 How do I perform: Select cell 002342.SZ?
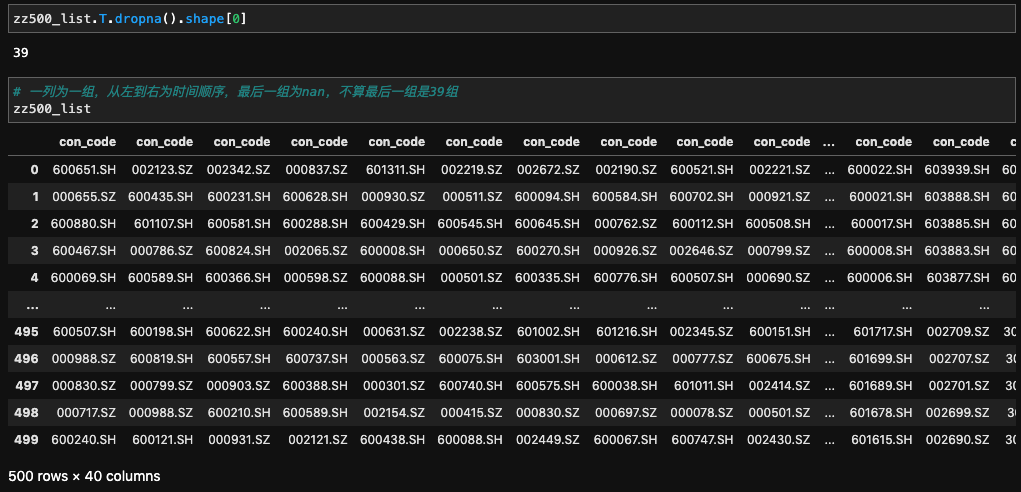238,169
